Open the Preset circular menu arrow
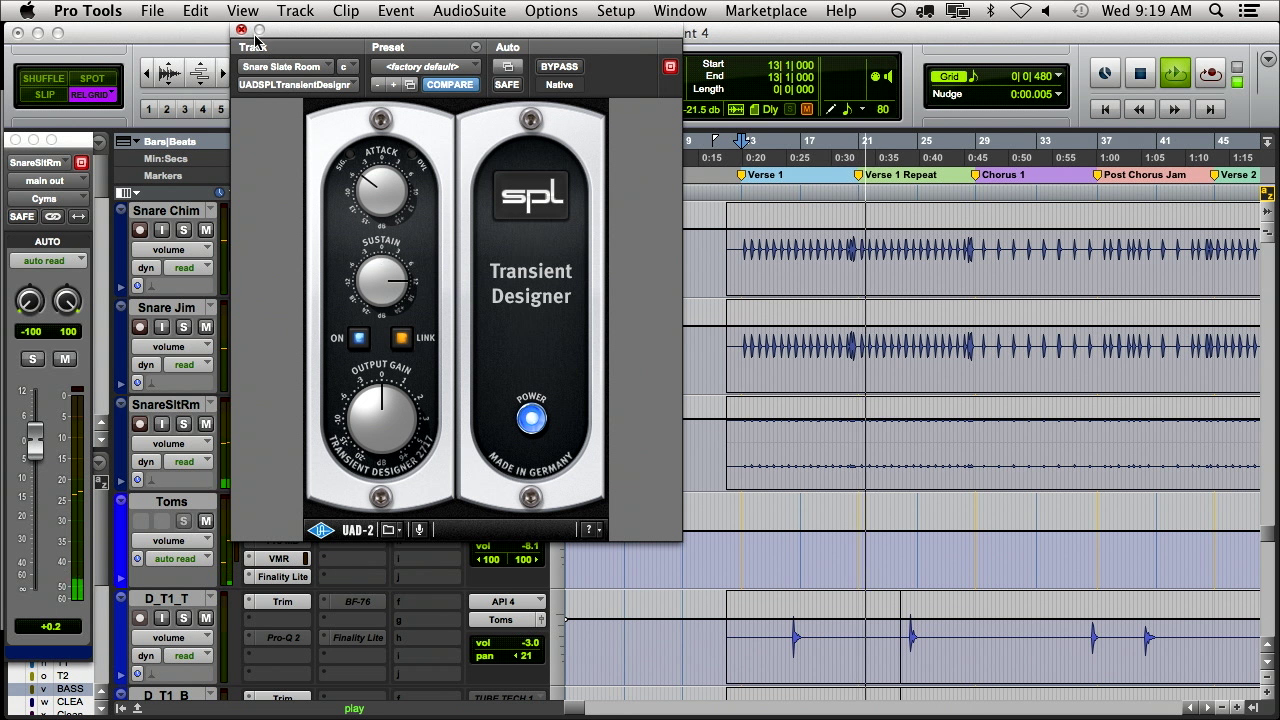This screenshot has width=1280, height=720. 475,47
